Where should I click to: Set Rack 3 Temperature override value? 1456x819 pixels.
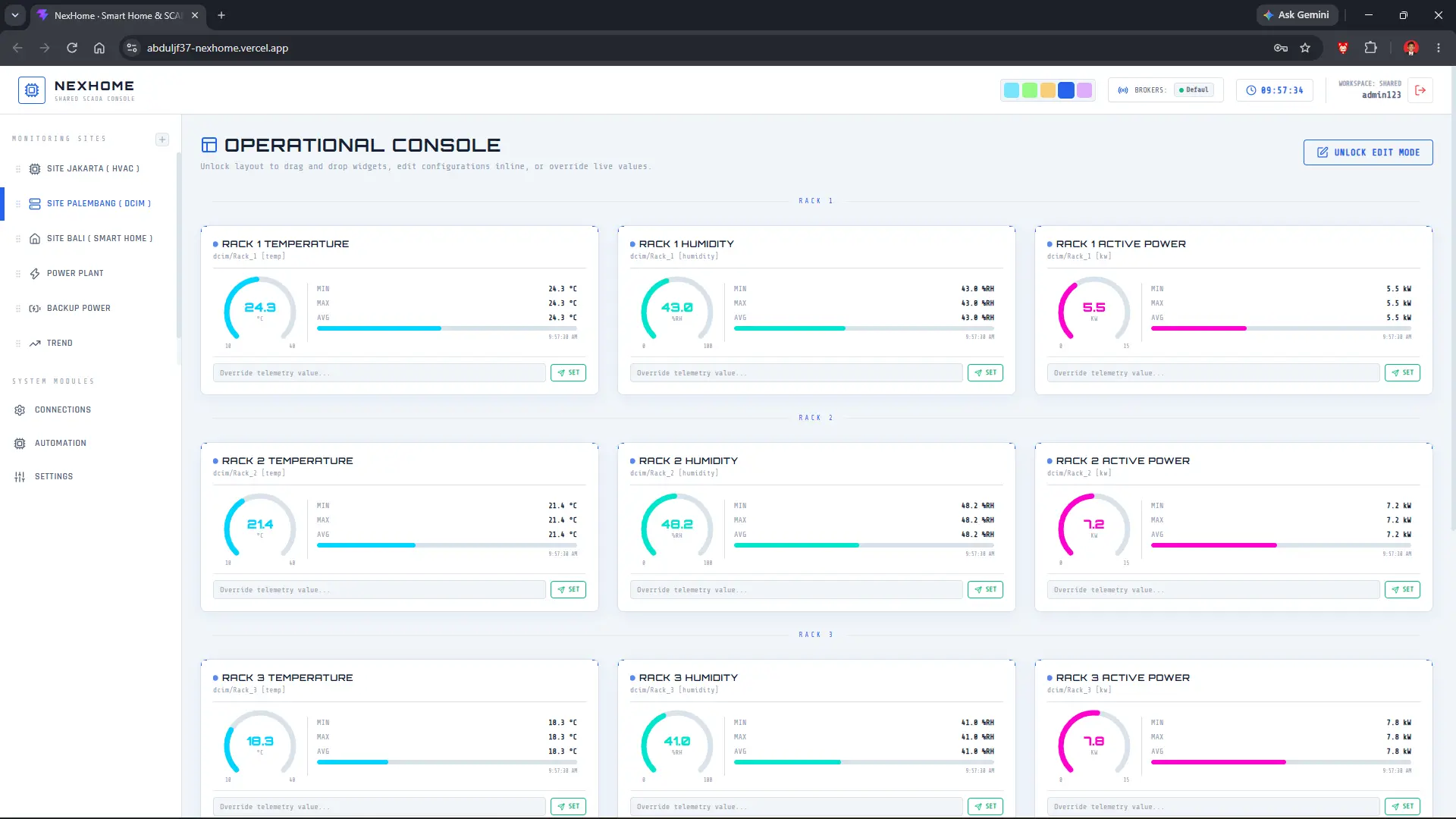click(568, 807)
